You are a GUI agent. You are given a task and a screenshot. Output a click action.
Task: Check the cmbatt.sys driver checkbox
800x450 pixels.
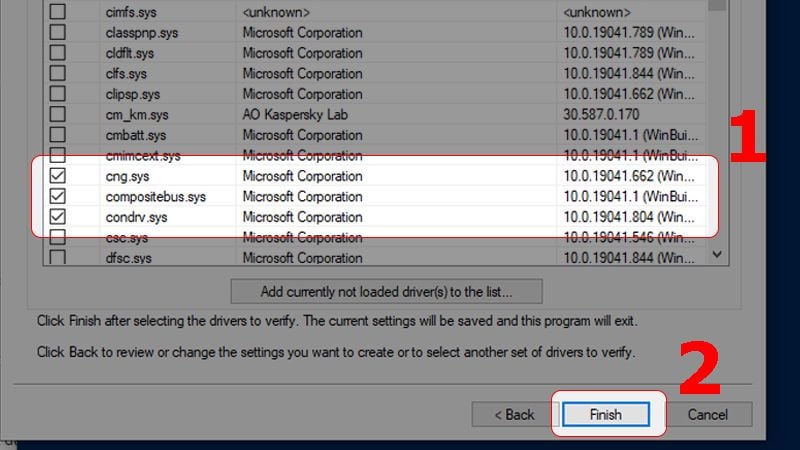[x=57, y=135]
